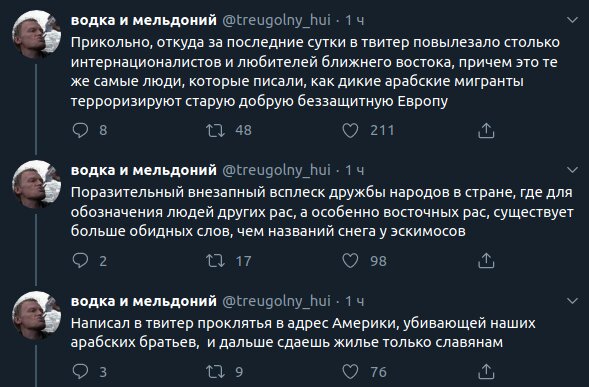Reply to the tweet with 2 comments
Screen dimensions: 589x387
[x=80, y=260]
